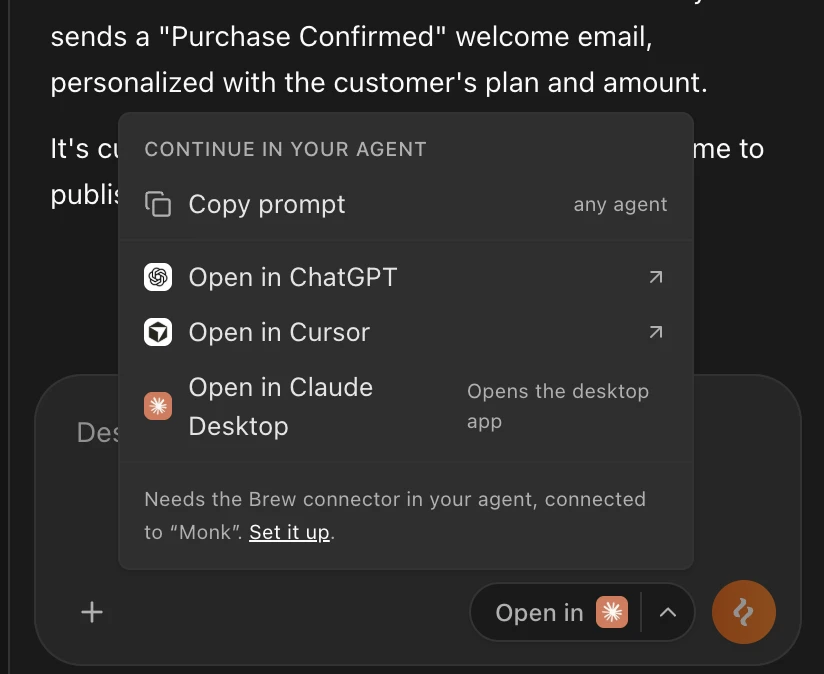Click the round orange send button

744,612
